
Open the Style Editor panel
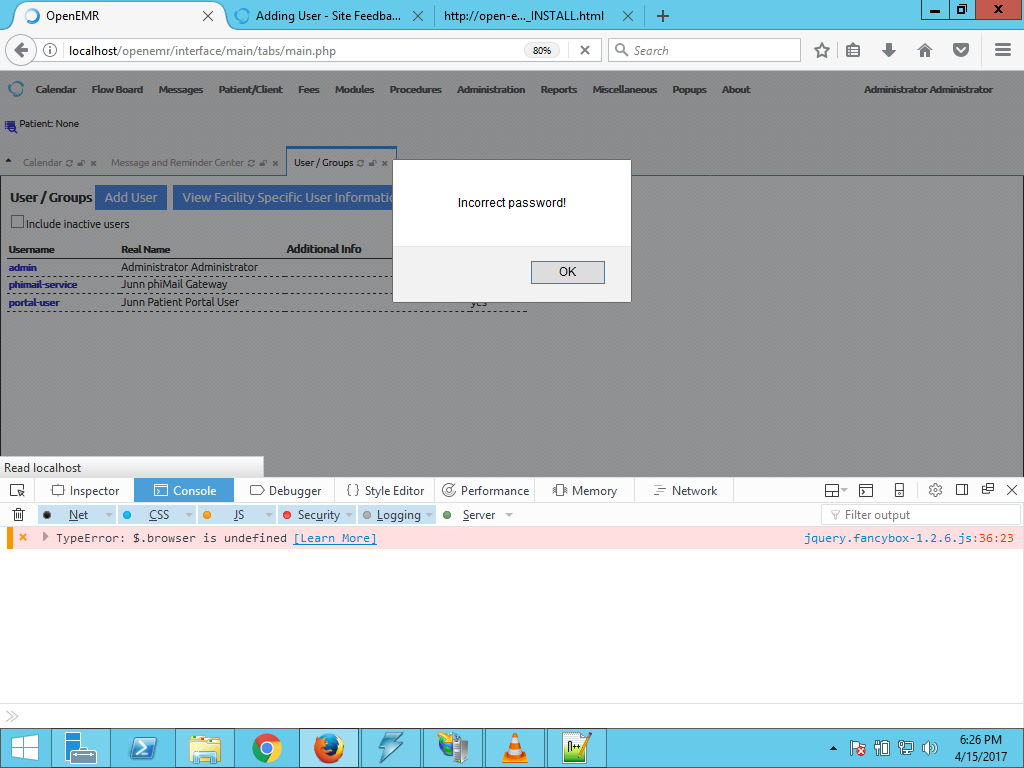pos(385,490)
